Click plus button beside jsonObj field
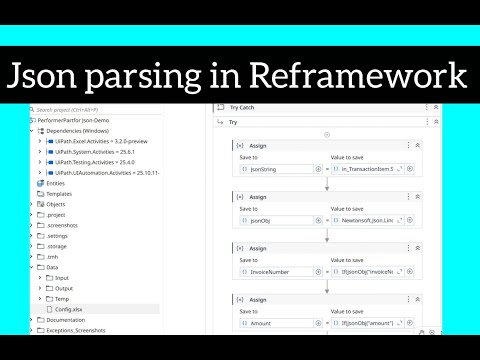Image resolution: width=480 pixels, height=360 pixels. click(x=318, y=221)
